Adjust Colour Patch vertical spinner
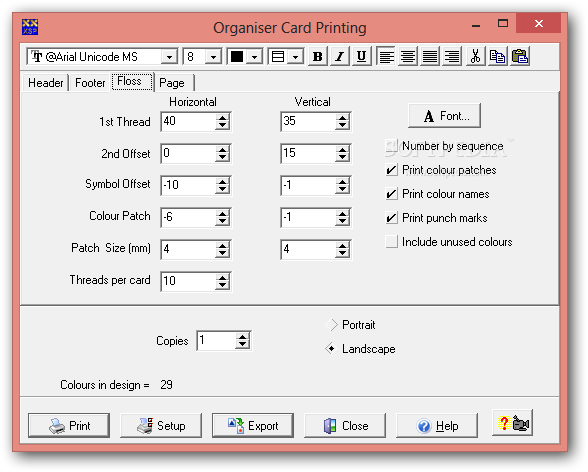 [343, 217]
